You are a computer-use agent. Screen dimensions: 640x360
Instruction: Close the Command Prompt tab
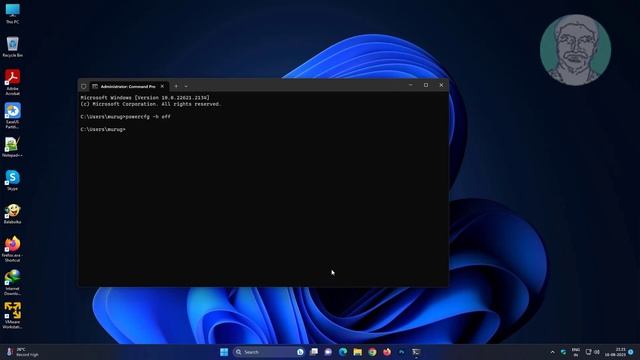click(162, 86)
